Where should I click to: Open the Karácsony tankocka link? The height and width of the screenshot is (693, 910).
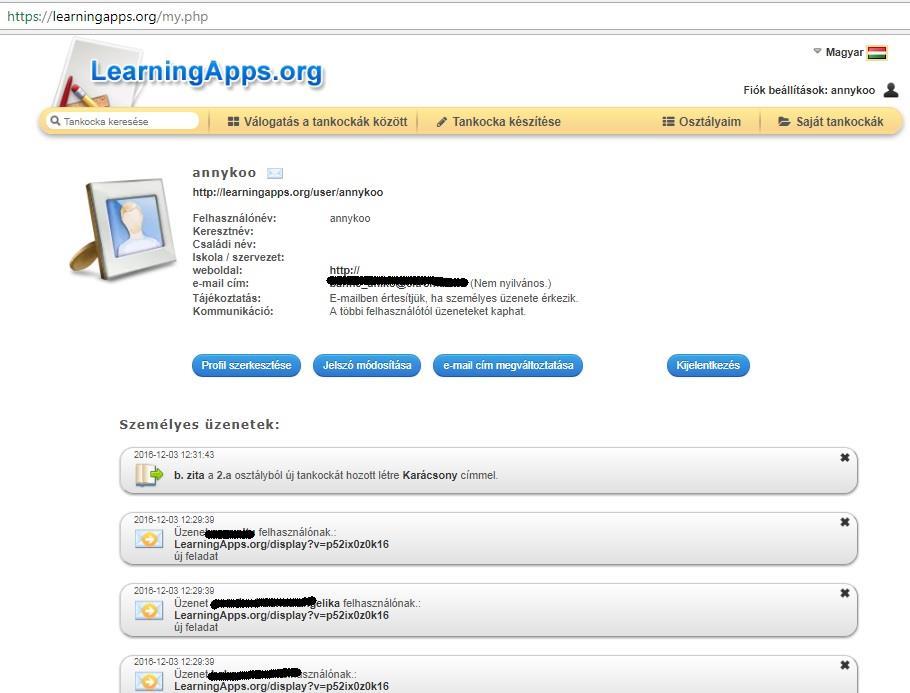pyautogui.click(x=430, y=475)
